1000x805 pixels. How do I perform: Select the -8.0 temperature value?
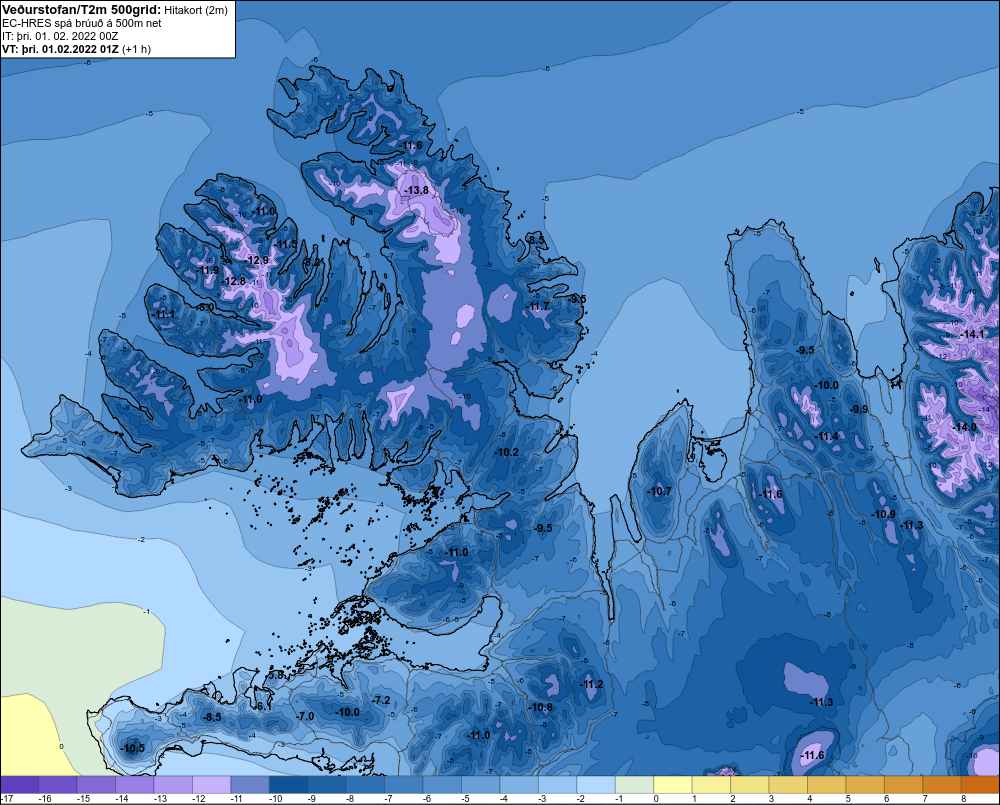(x=205, y=307)
